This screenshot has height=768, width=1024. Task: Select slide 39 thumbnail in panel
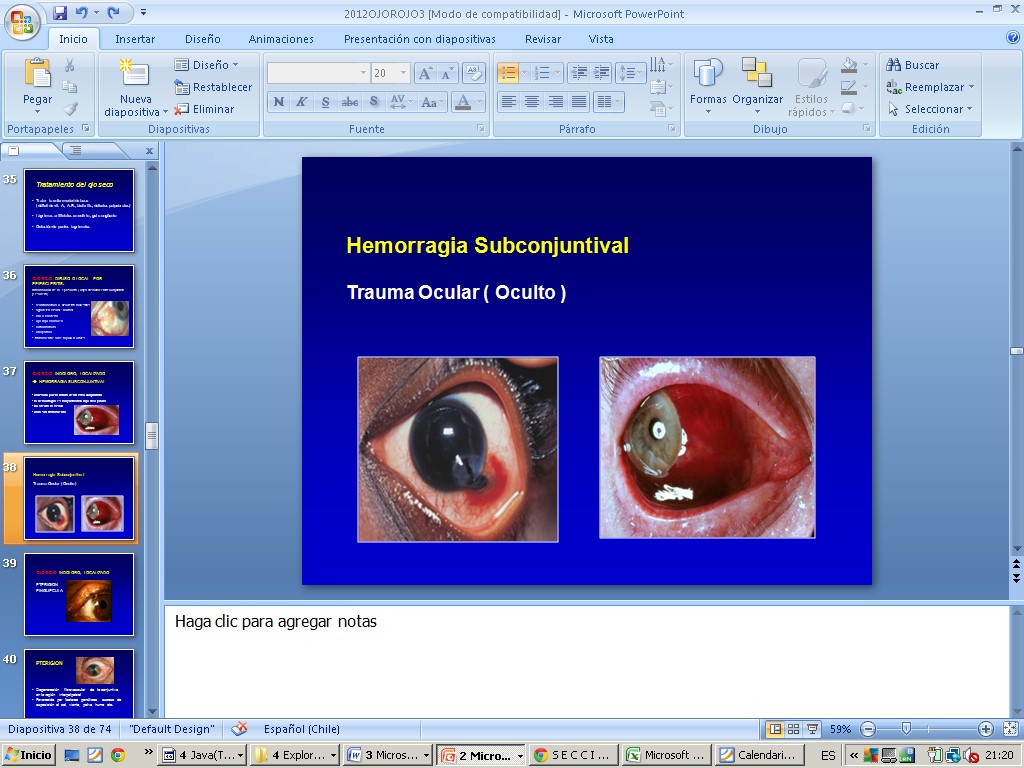point(79,594)
